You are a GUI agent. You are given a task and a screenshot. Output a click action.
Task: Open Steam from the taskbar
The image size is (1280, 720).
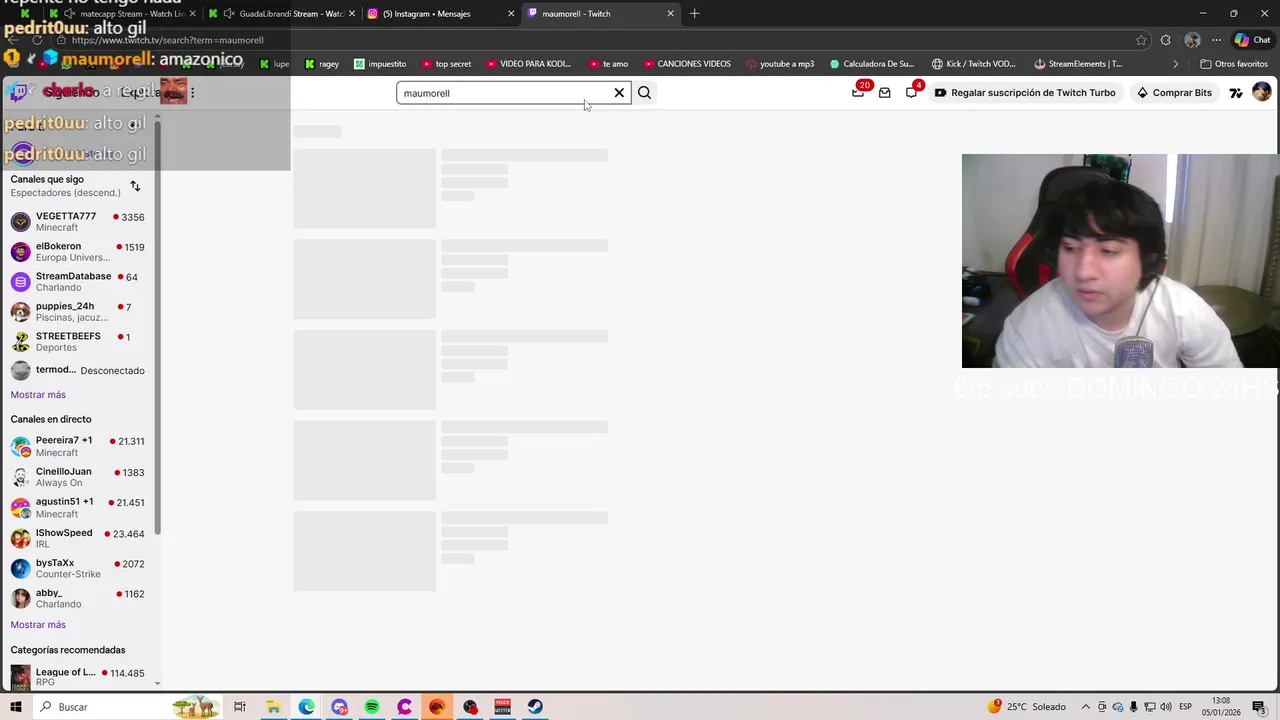point(536,707)
